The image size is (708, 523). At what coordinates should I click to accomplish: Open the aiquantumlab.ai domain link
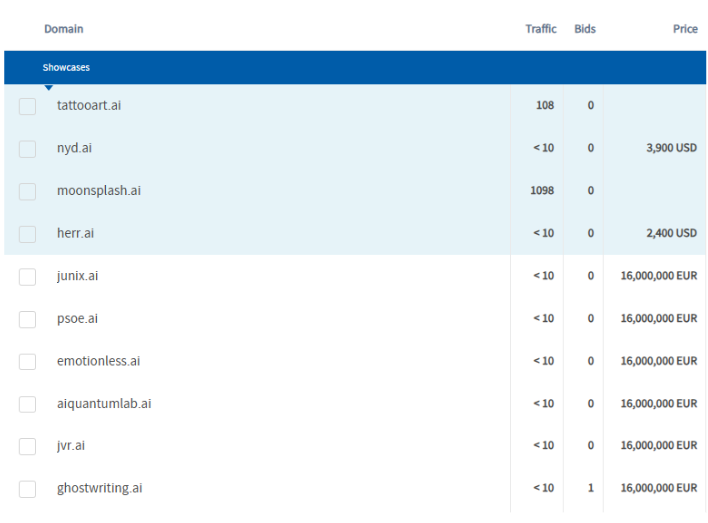(x=104, y=403)
